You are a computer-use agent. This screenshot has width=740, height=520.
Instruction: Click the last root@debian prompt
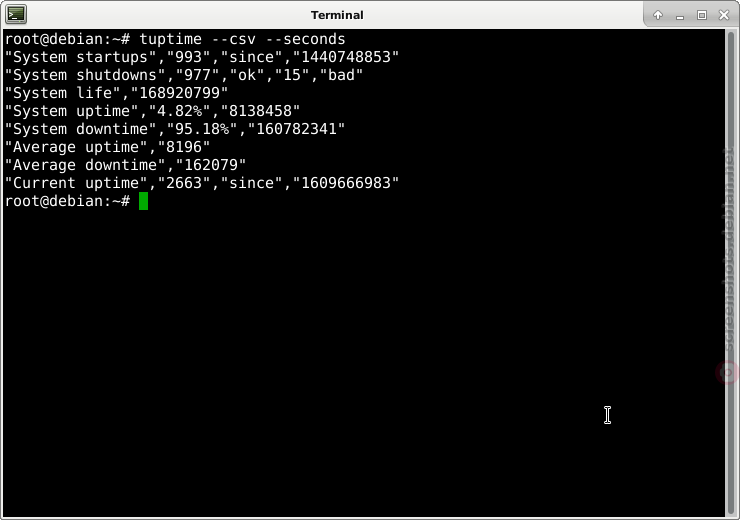point(67,201)
